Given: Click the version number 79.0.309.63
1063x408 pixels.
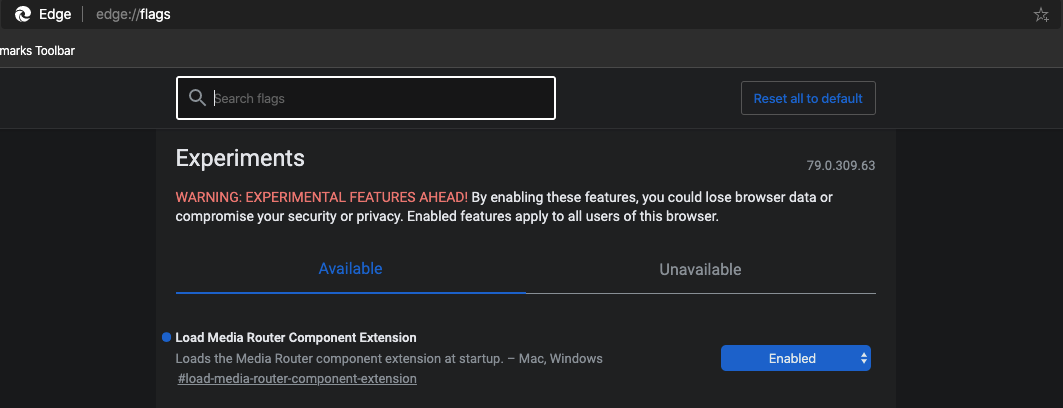Looking at the screenshot, I should [x=841, y=166].
